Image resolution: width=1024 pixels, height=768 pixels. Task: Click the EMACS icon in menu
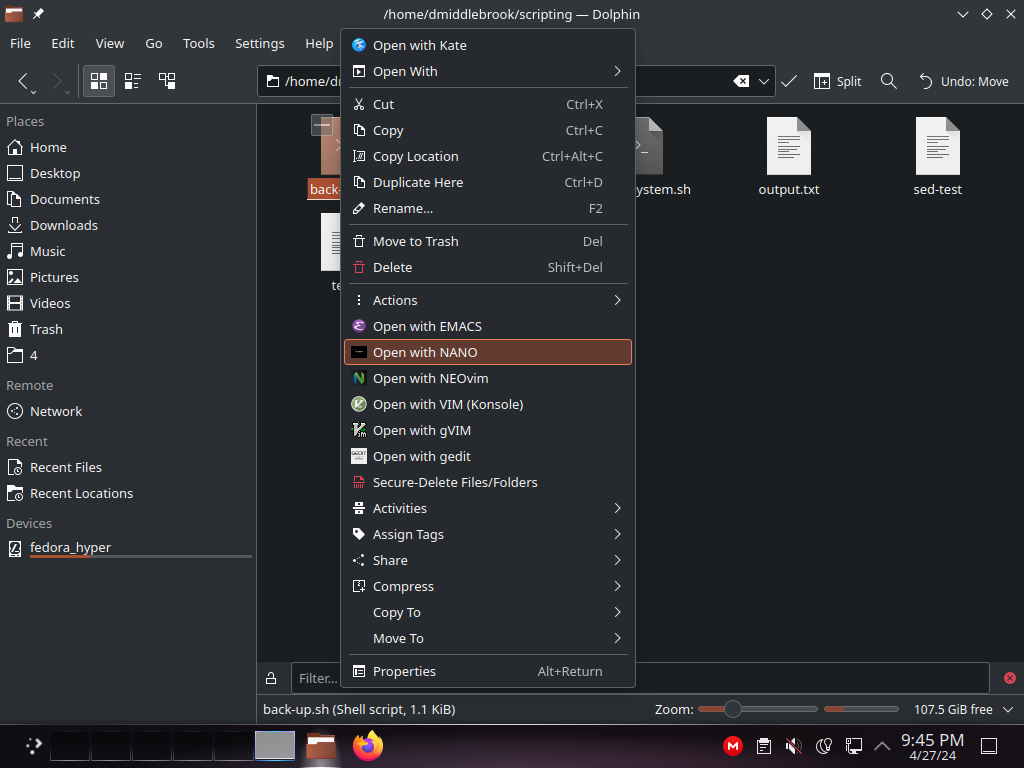pos(359,327)
